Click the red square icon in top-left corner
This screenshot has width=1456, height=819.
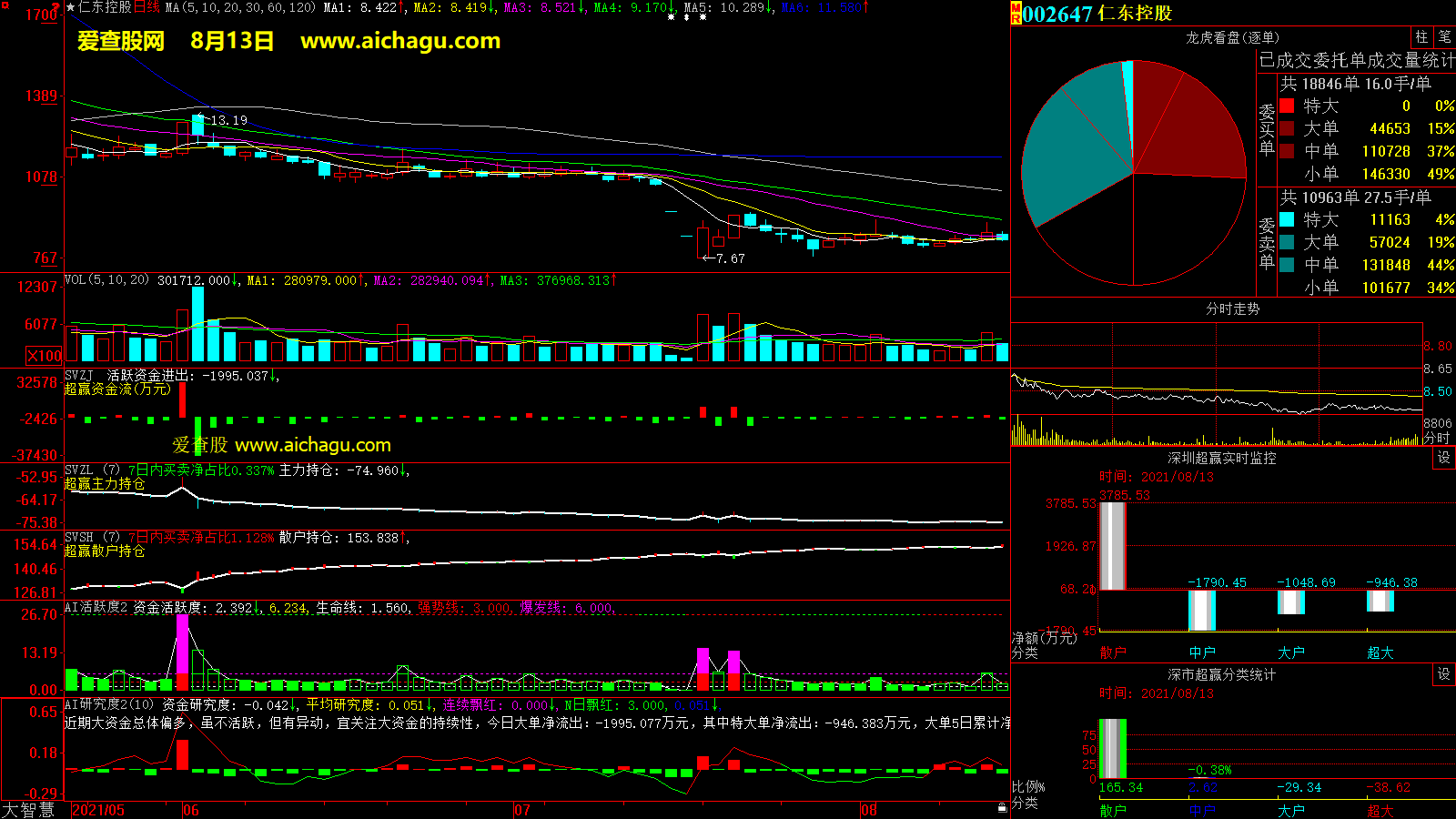coord(5,5)
